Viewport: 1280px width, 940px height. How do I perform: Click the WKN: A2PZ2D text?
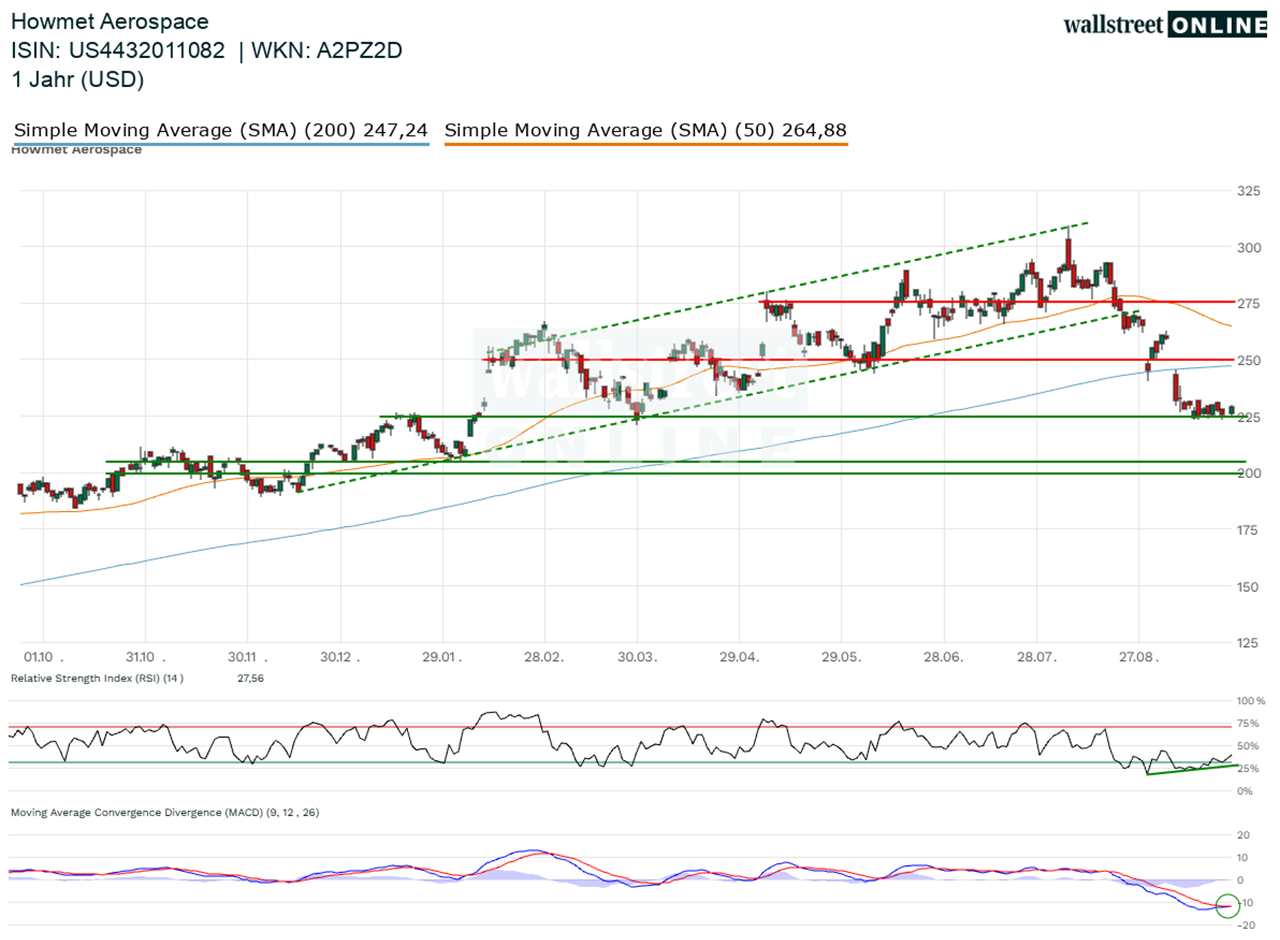click(x=327, y=51)
